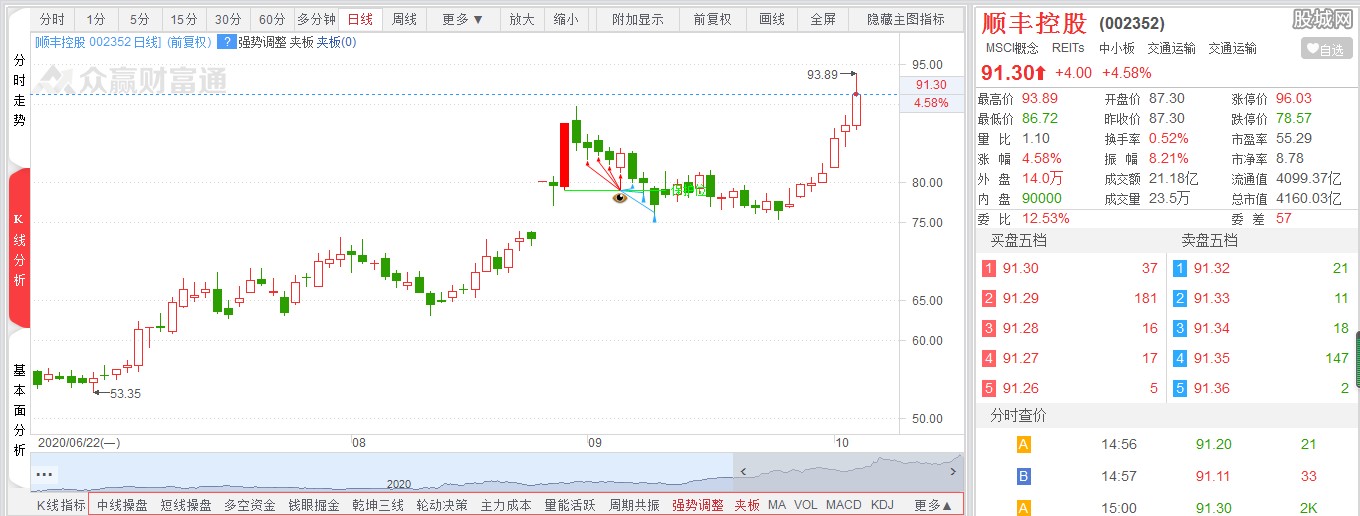Show the KDJ indicator
1360x516 pixels.
pyautogui.click(x=882, y=505)
